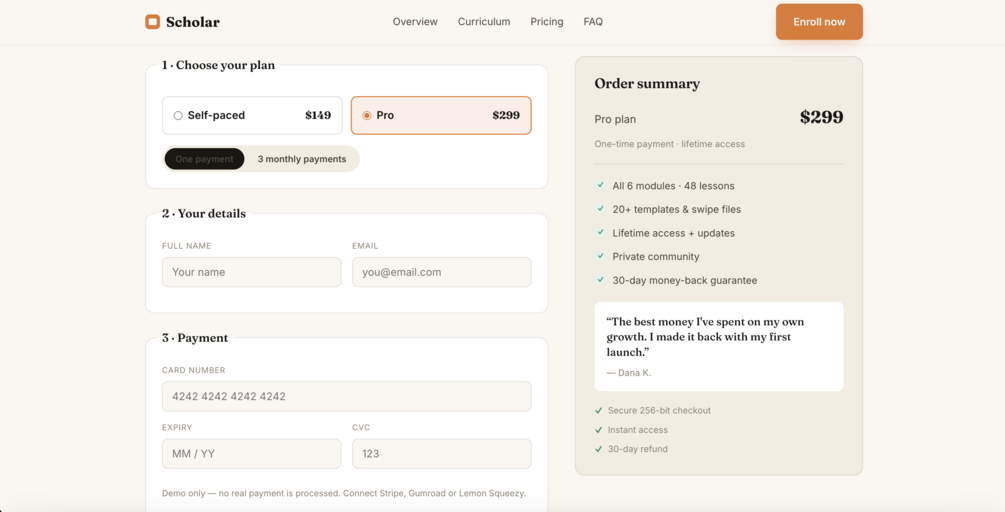1005x512 pixels.
Task: Click the Card number input field
Action: tap(347, 397)
